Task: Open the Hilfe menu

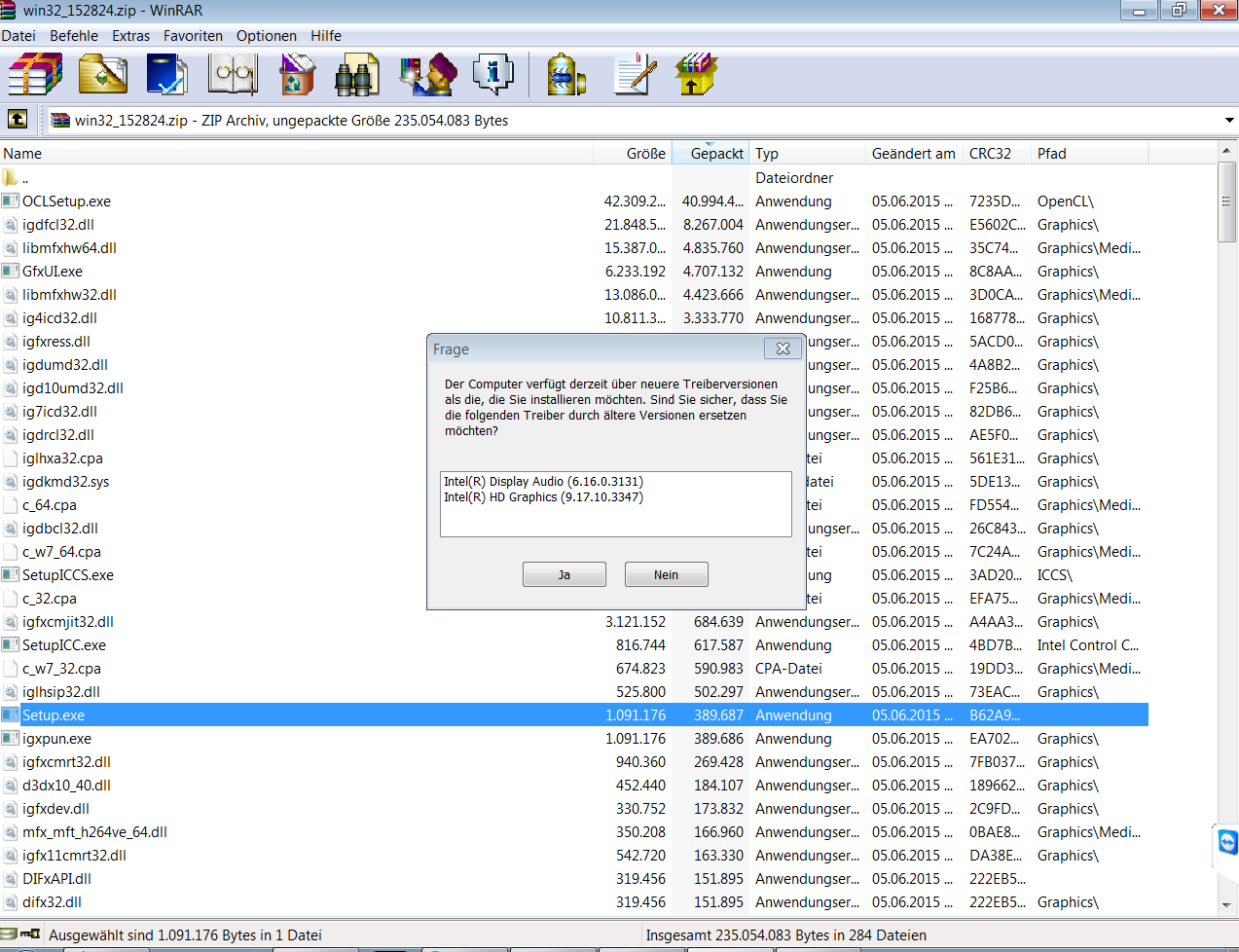Action: [x=326, y=36]
